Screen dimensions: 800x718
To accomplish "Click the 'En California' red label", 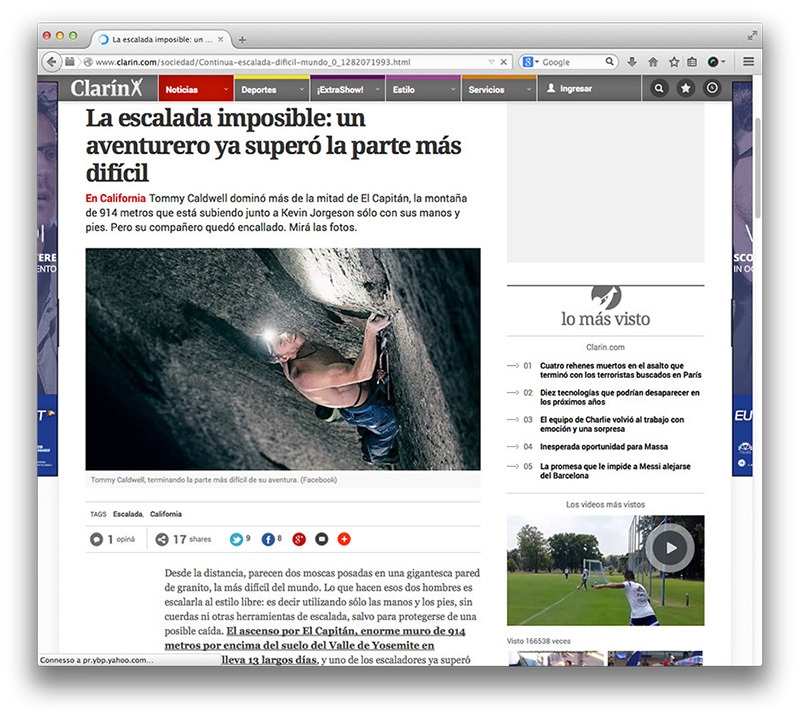I will [x=115, y=198].
